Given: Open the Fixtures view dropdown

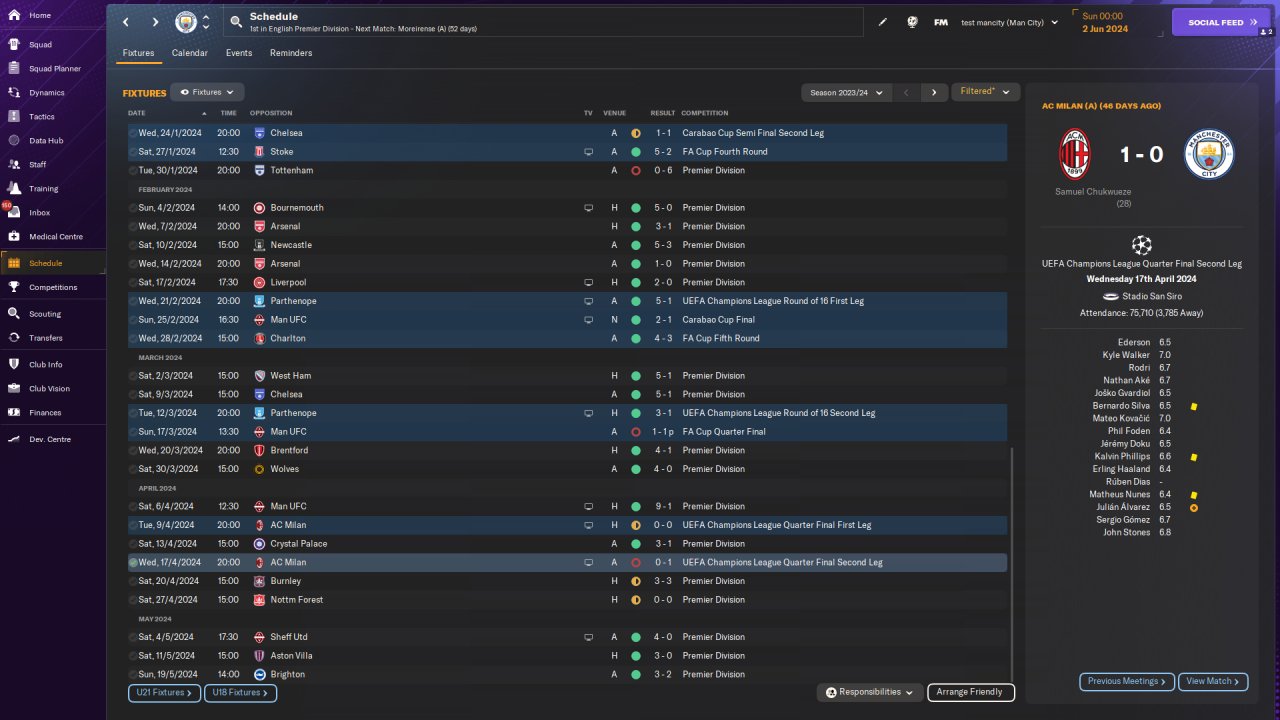Looking at the screenshot, I should [207, 92].
